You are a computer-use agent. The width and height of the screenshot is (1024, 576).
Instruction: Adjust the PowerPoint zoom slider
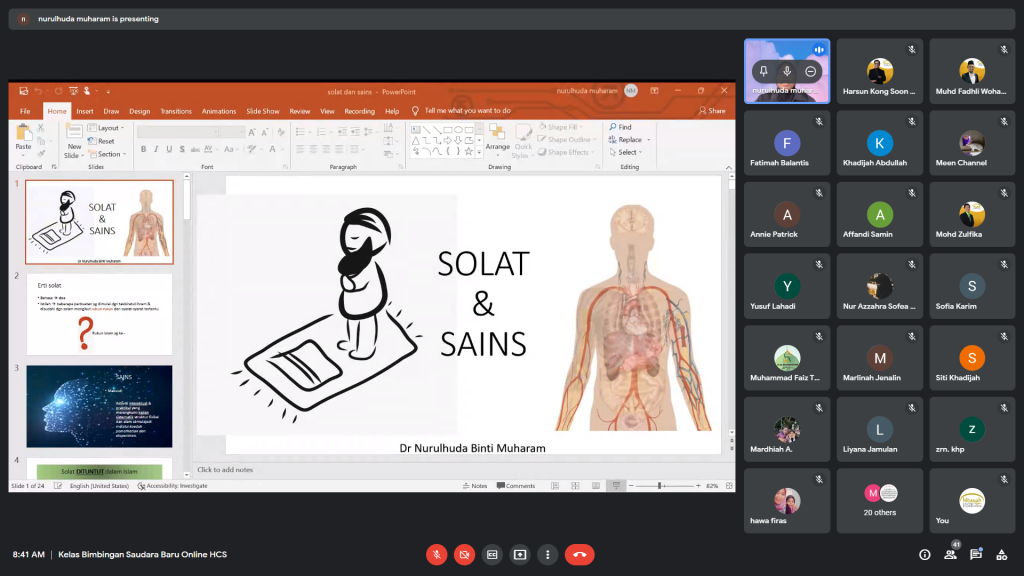click(660, 486)
